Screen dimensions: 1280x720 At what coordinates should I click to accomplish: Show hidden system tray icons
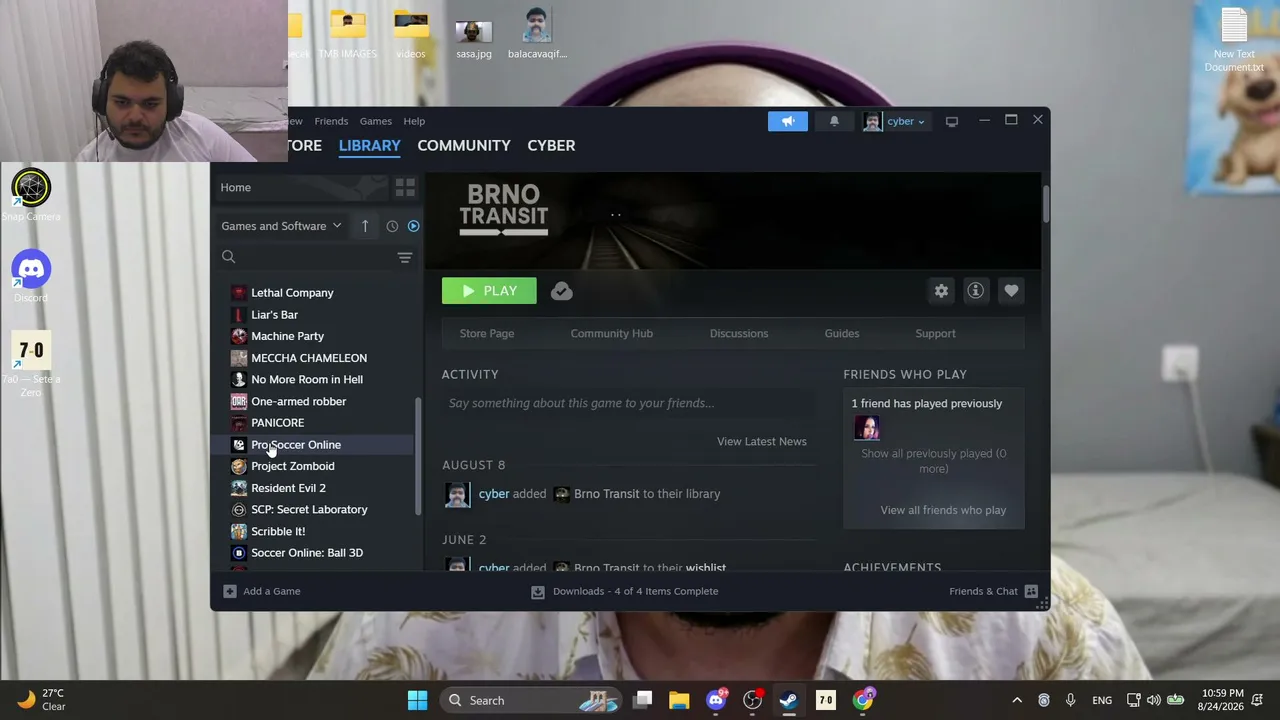click(x=1017, y=700)
